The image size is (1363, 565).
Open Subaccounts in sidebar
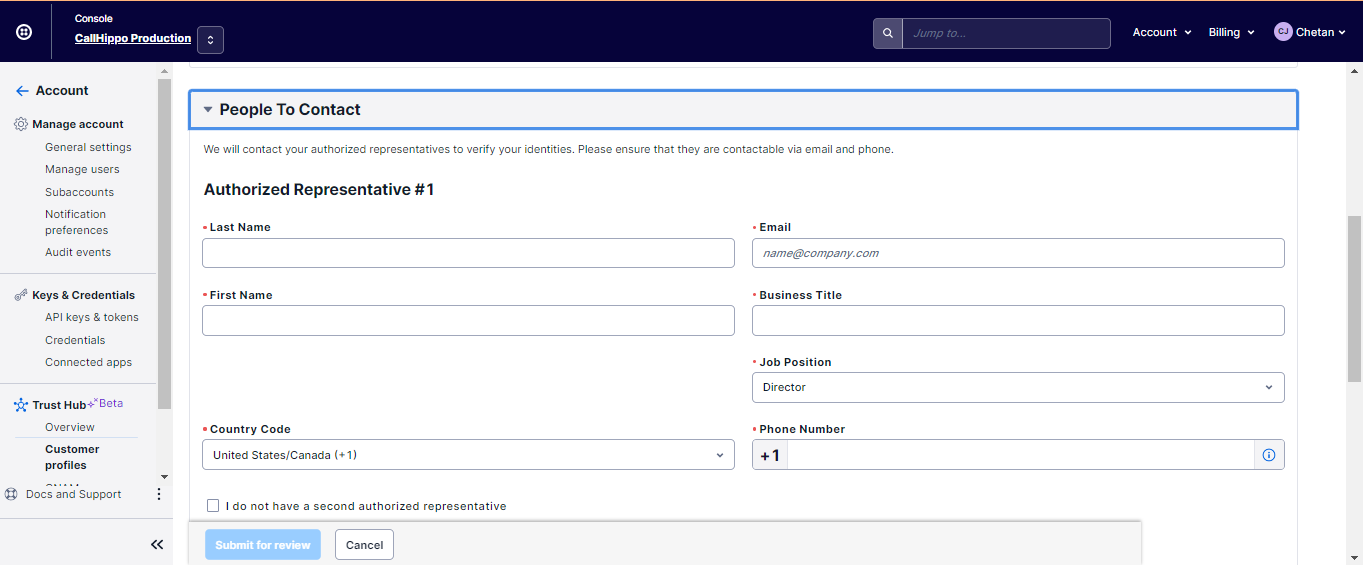click(x=79, y=192)
